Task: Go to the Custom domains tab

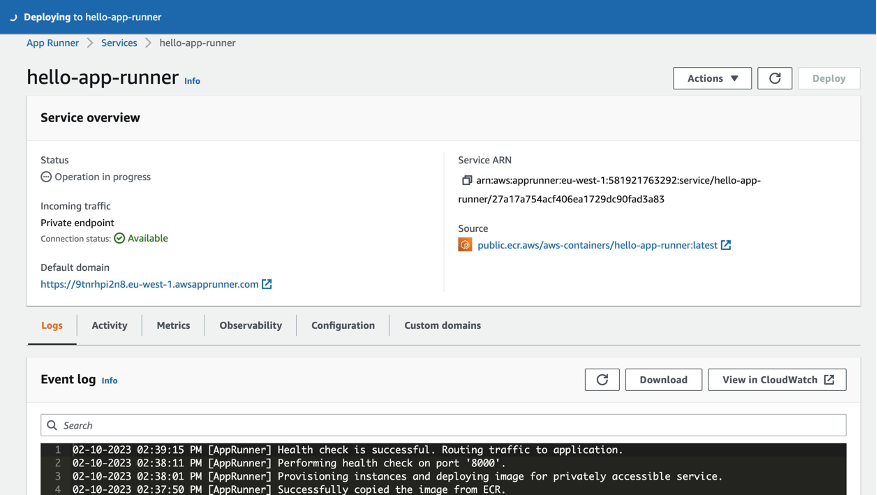Action: coord(442,326)
